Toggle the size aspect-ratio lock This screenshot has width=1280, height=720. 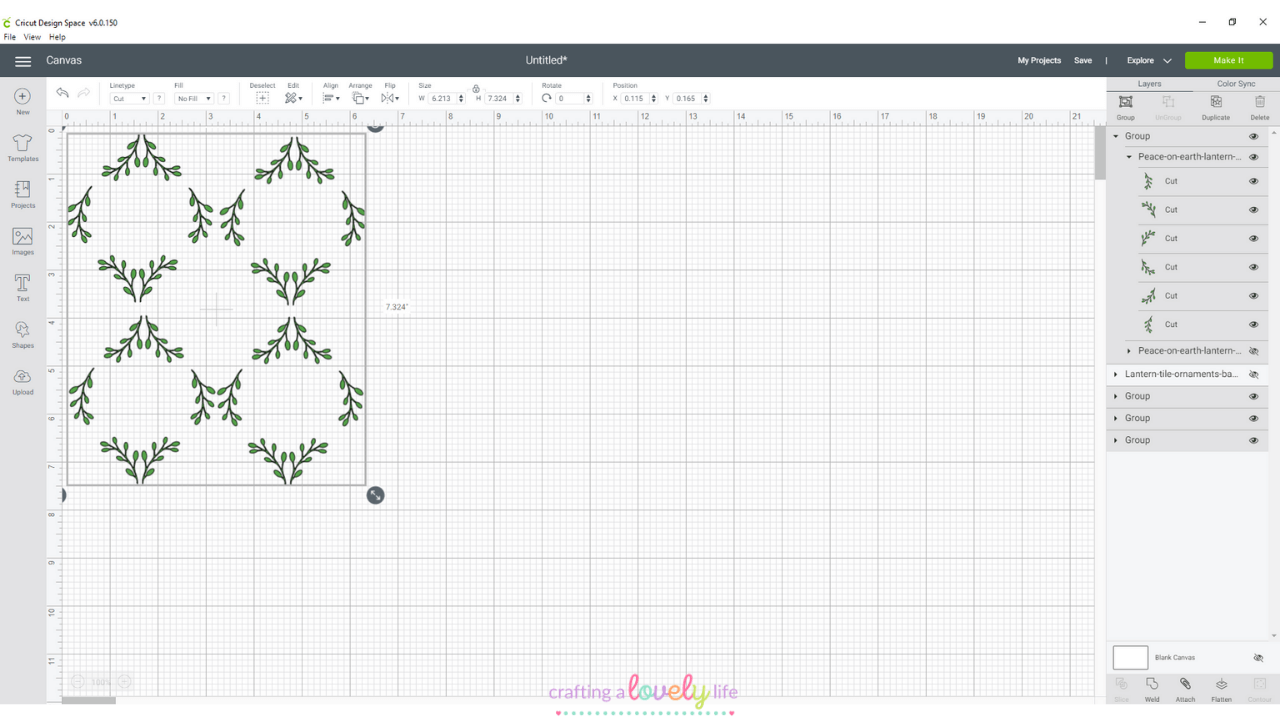476,89
